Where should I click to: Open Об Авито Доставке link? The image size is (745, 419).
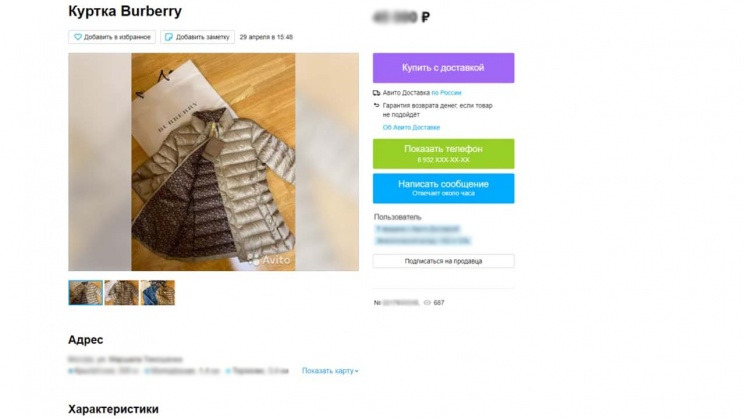(x=411, y=127)
